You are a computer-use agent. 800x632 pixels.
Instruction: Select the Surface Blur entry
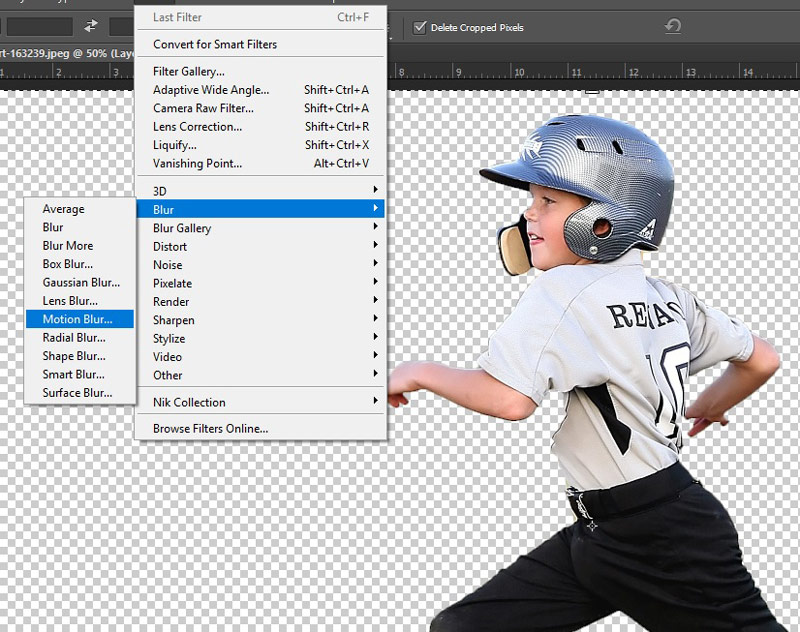tap(76, 393)
